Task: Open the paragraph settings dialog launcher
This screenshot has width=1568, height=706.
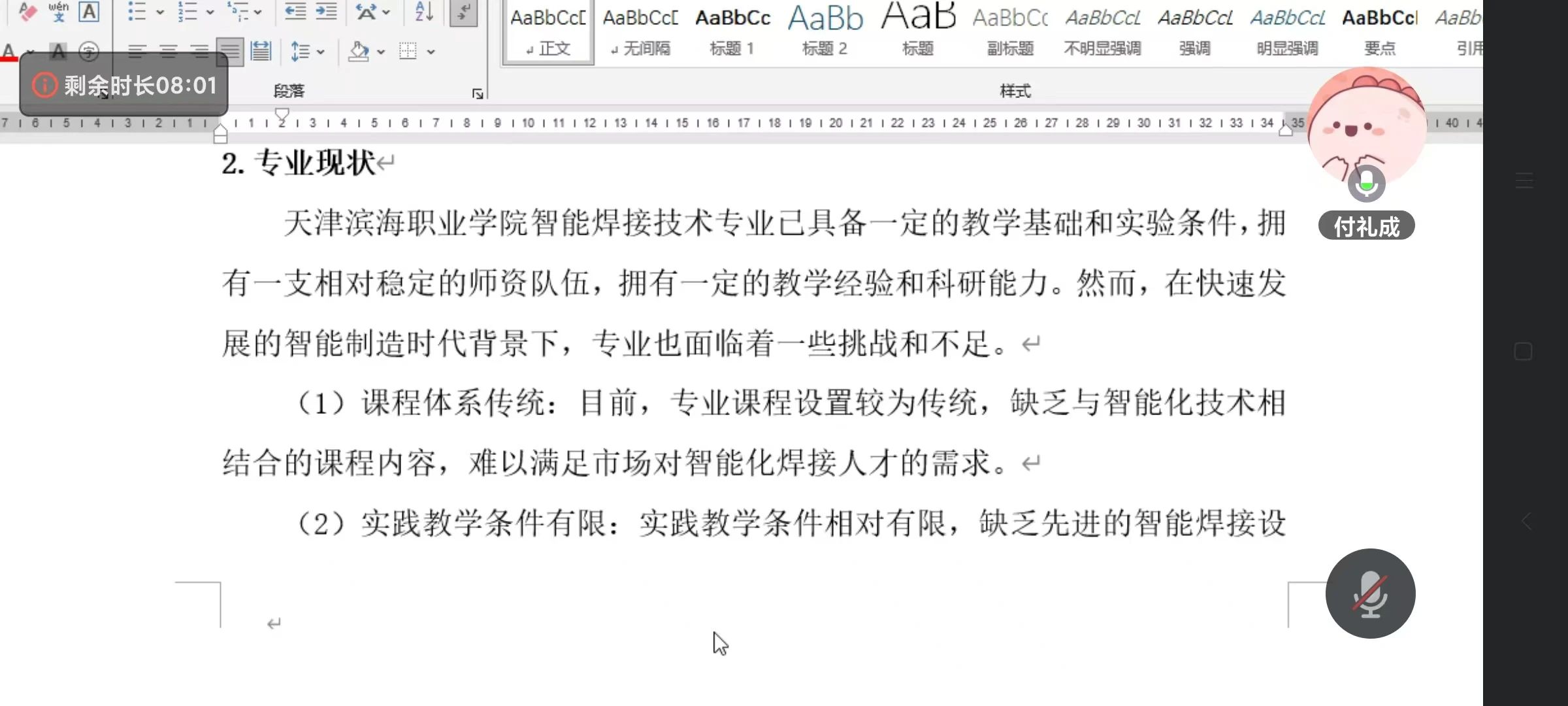Action: pos(478,94)
